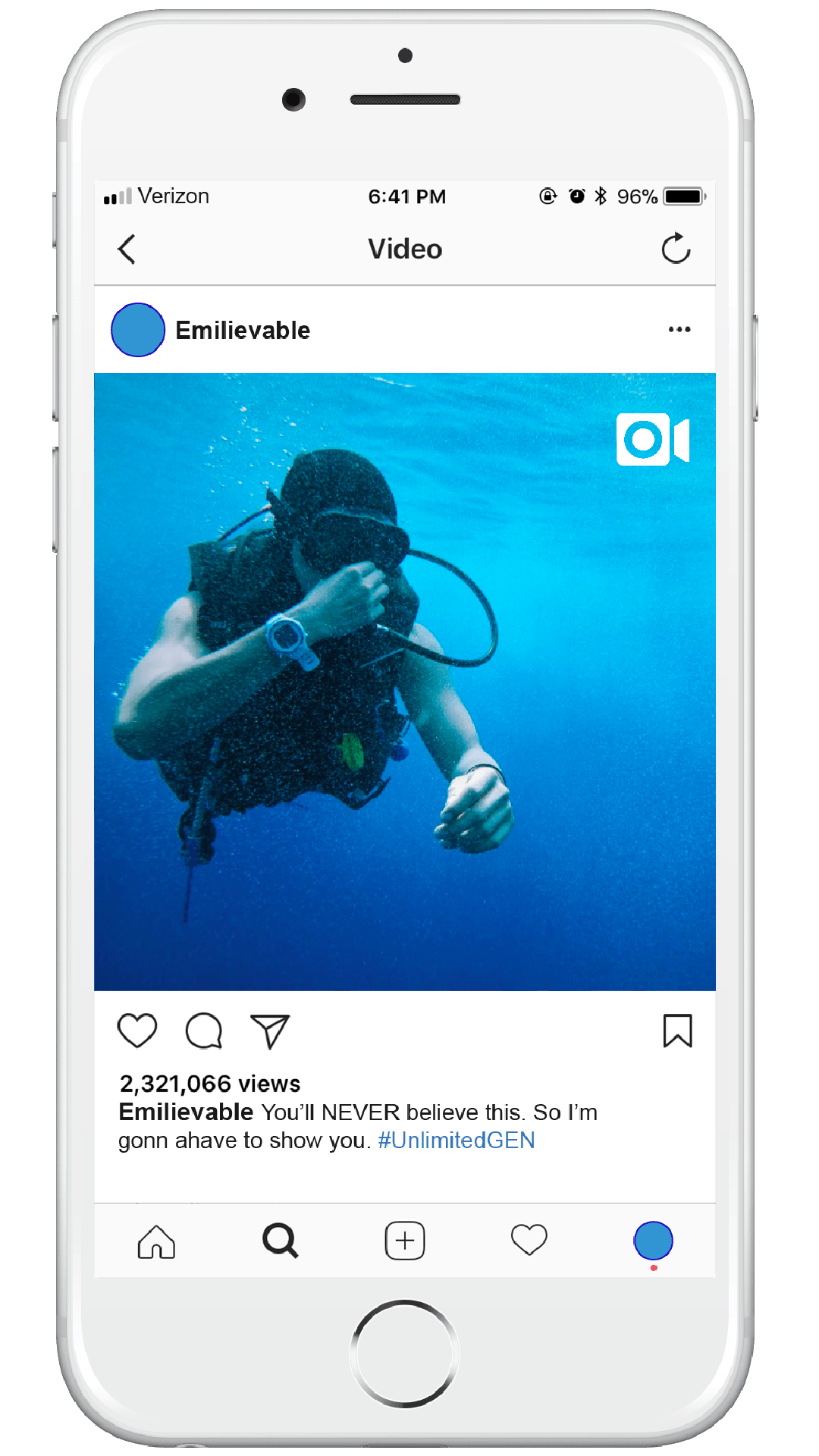View the 2,321,066 views count
Viewport: 819px width, 1456px height.
pyautogui.click(x=210, y=1084)
